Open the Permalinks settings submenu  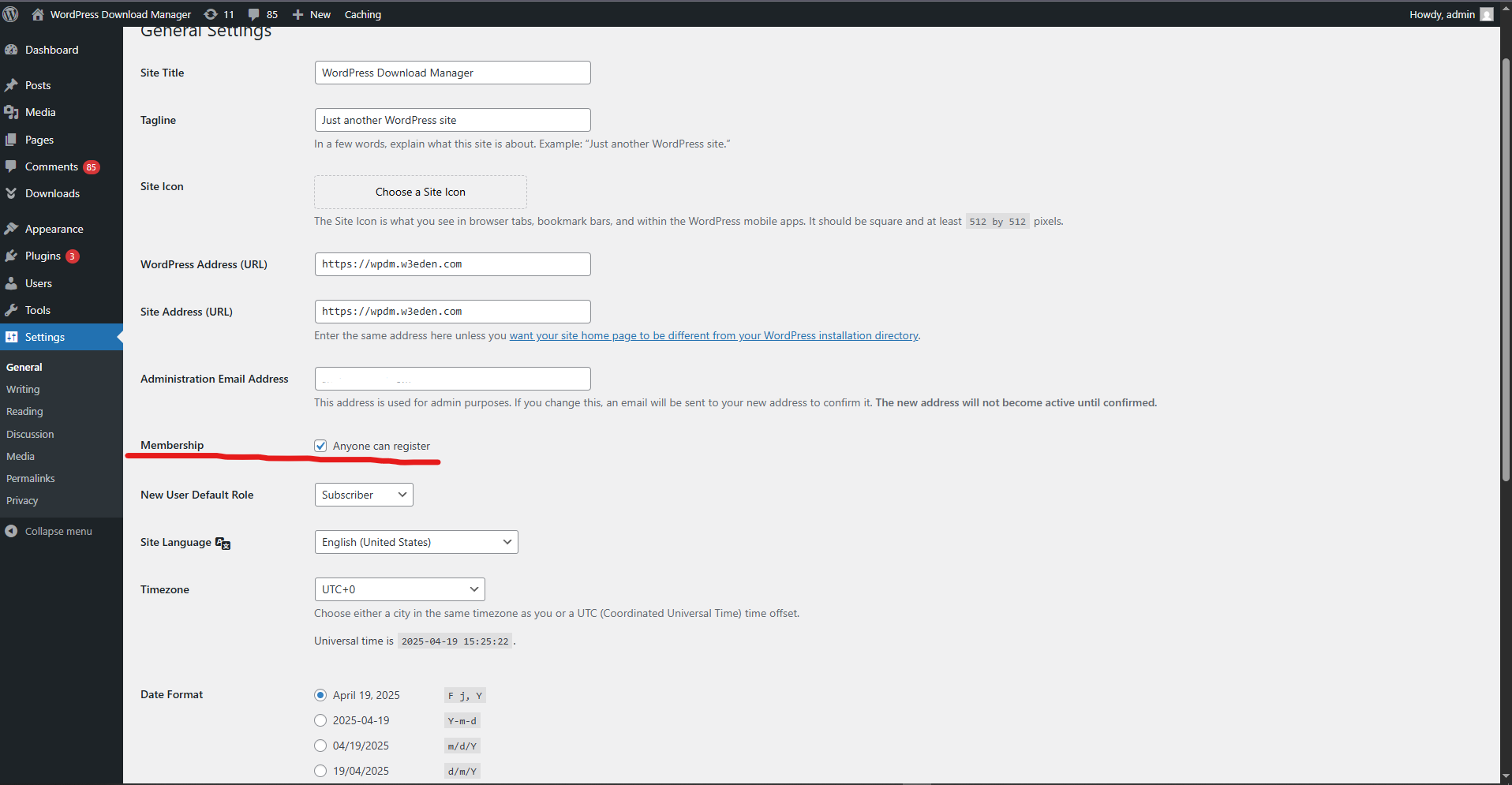click(31, 478)
